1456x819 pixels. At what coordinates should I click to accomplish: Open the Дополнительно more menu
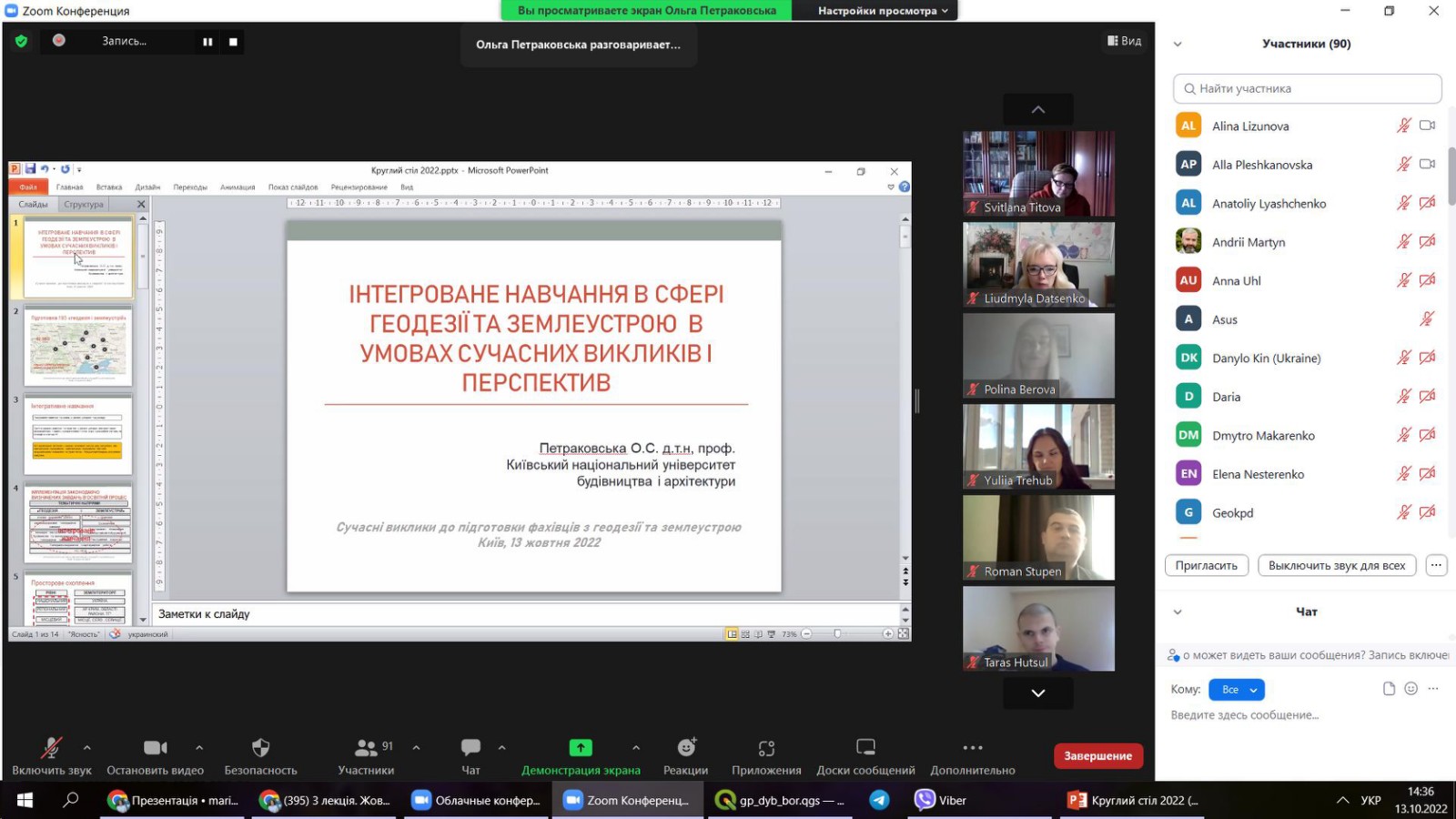coord(972,748)
